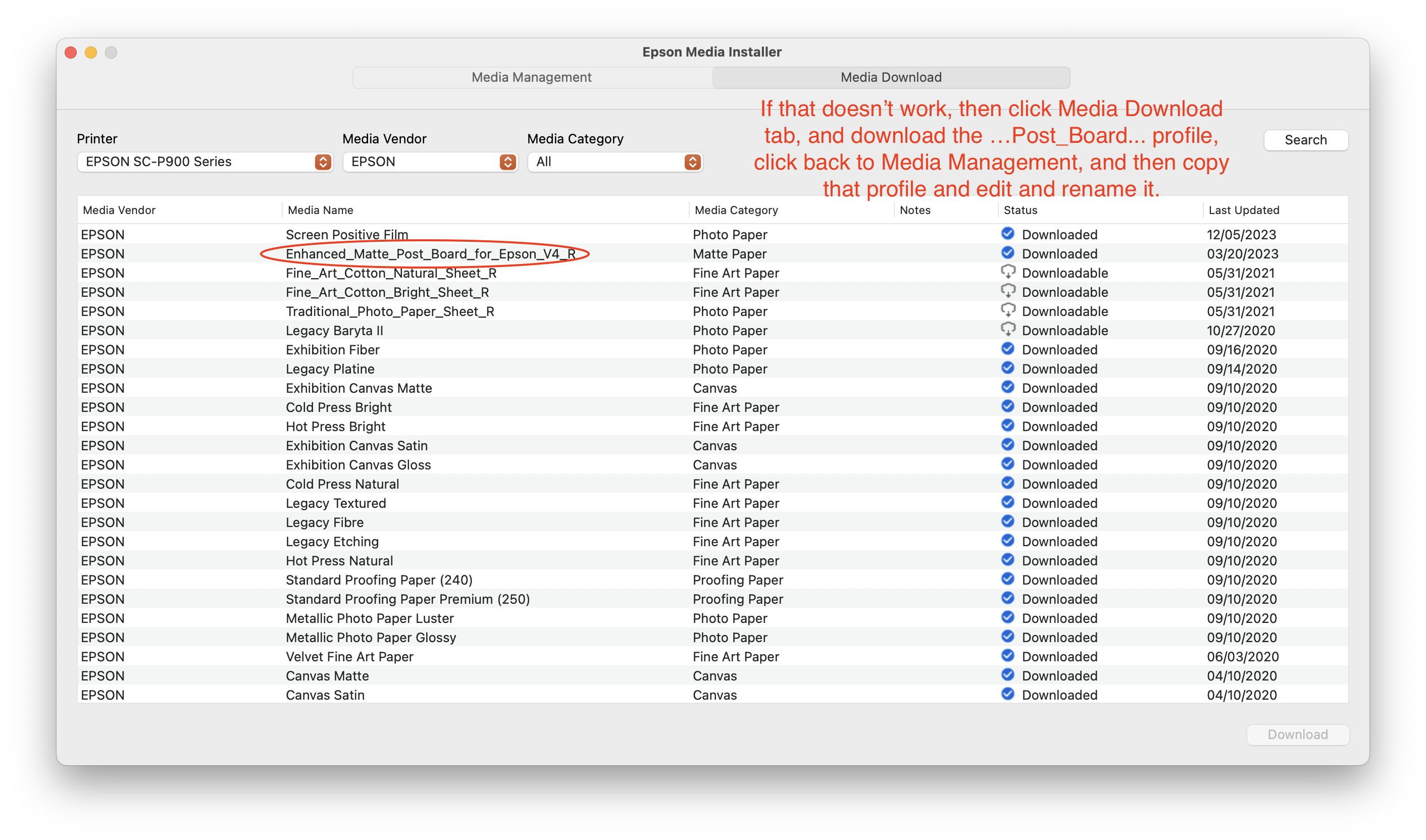Click the downloaded checkmark icon for Screen Positive Film

(1008, 233)
